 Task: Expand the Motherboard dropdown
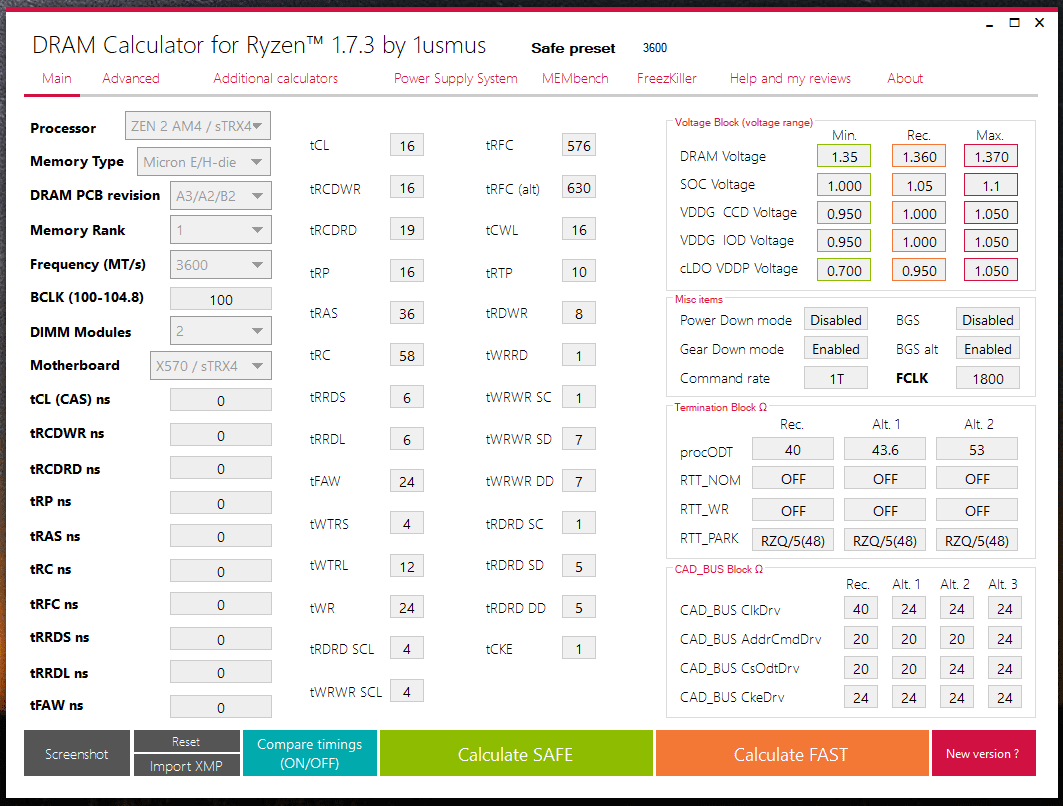point(210,365)
